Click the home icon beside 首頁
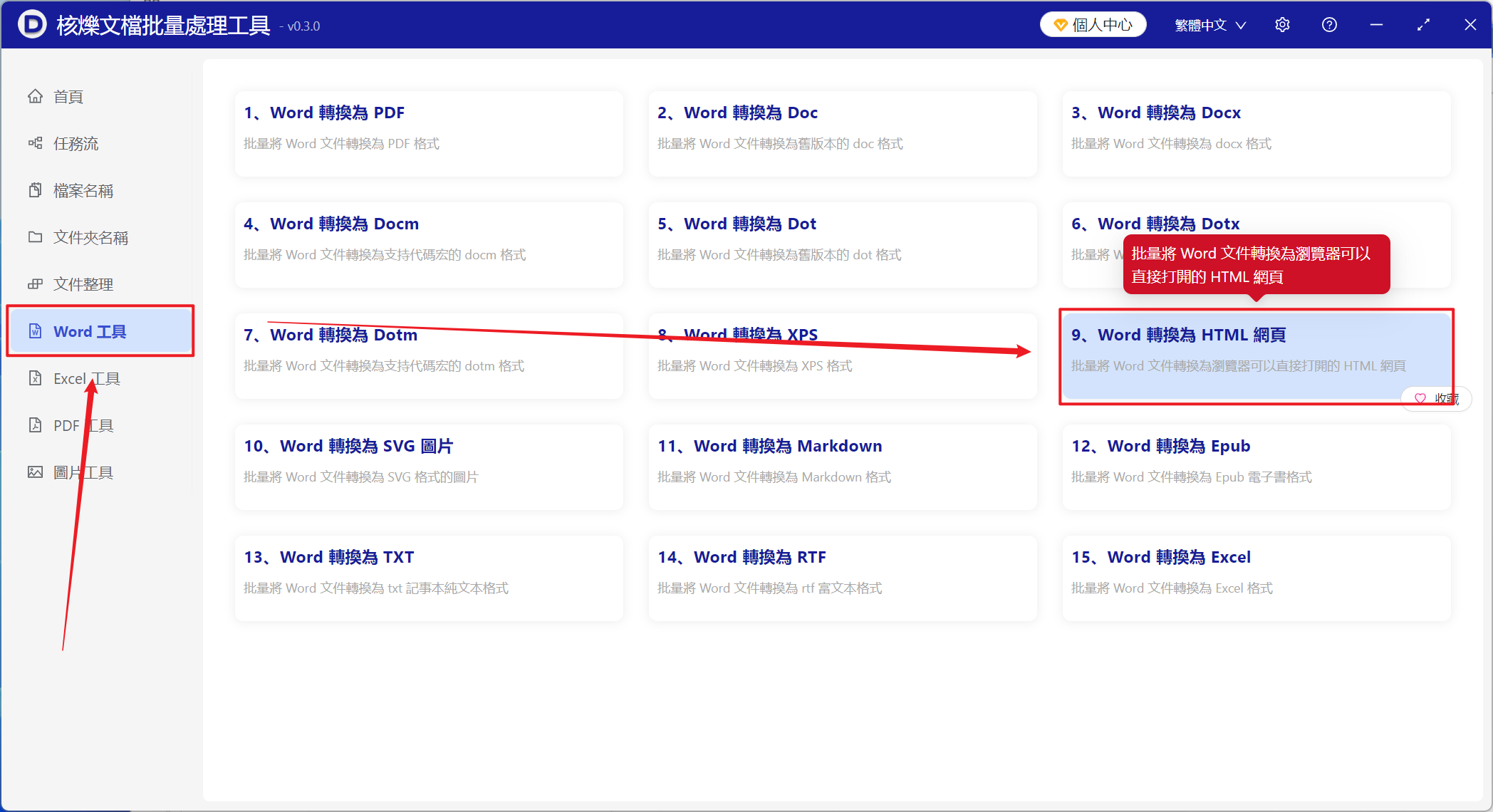The width and height of the screenshot is (1493, 812). point(35,96)
